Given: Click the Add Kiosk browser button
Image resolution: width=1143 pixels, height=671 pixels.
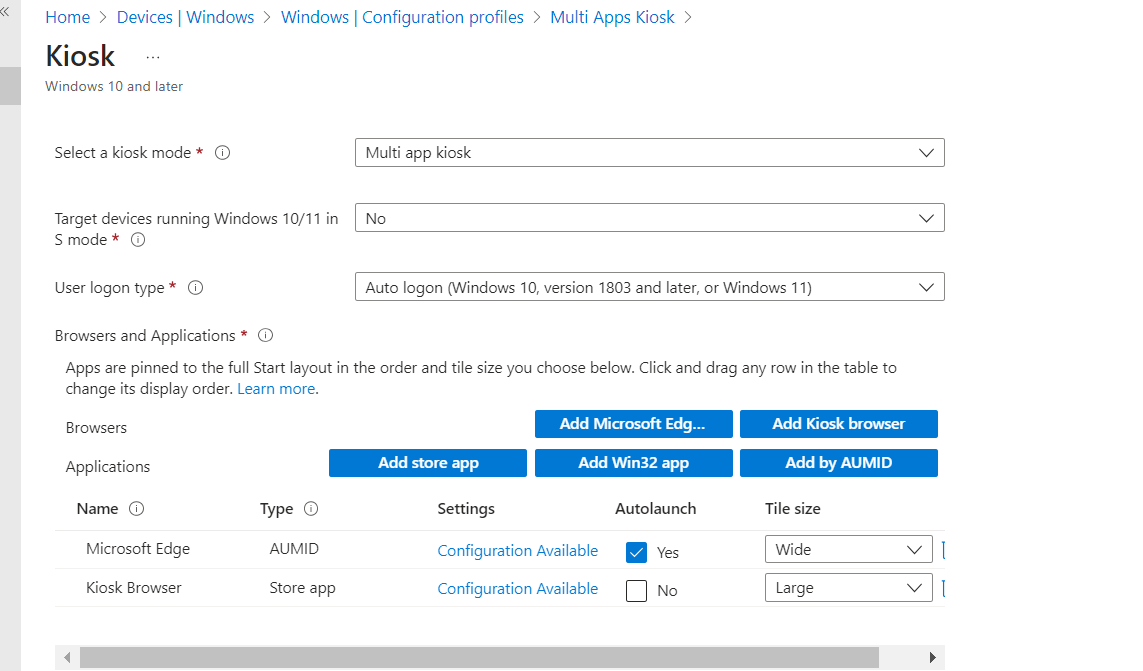Looking at the screenshot, I should point(839,424).
